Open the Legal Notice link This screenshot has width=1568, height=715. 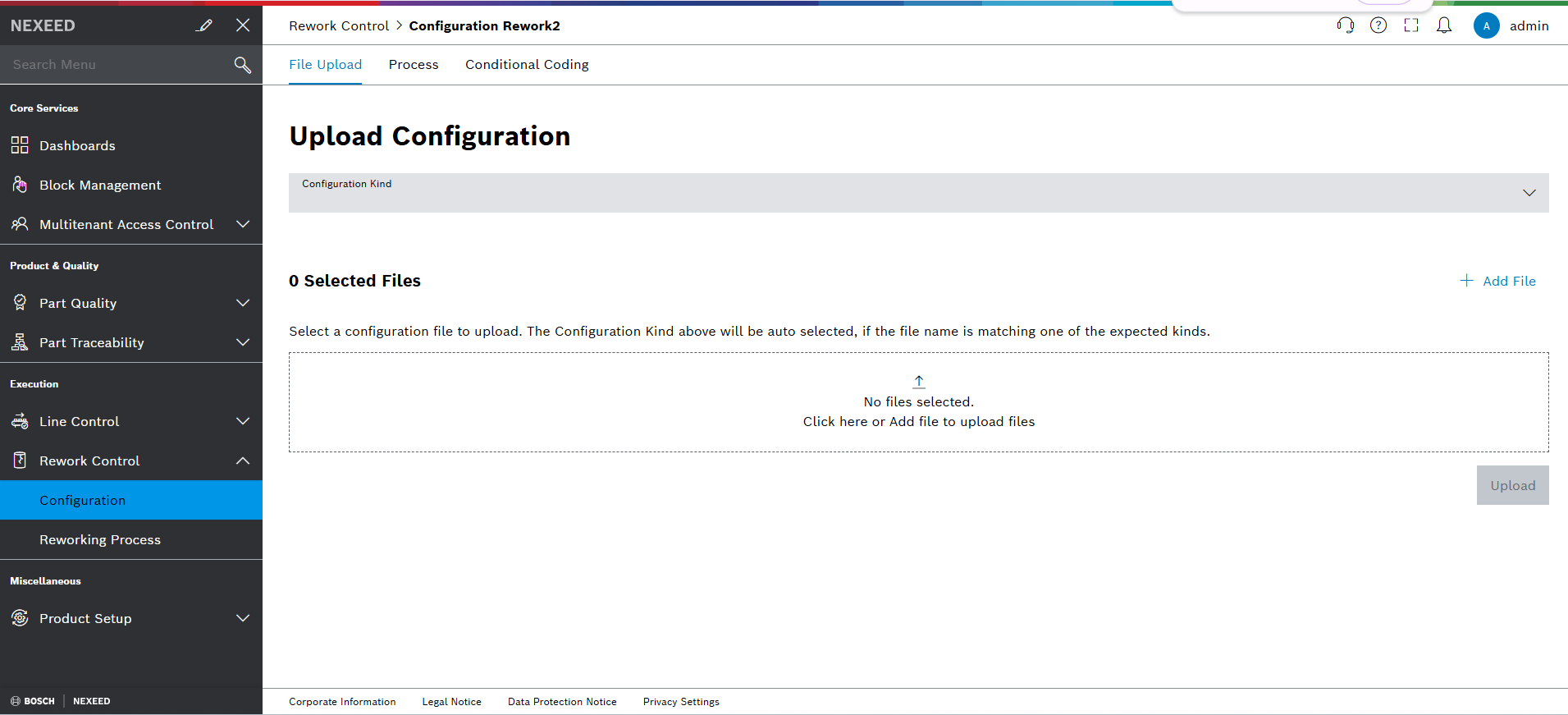(452, 702)
